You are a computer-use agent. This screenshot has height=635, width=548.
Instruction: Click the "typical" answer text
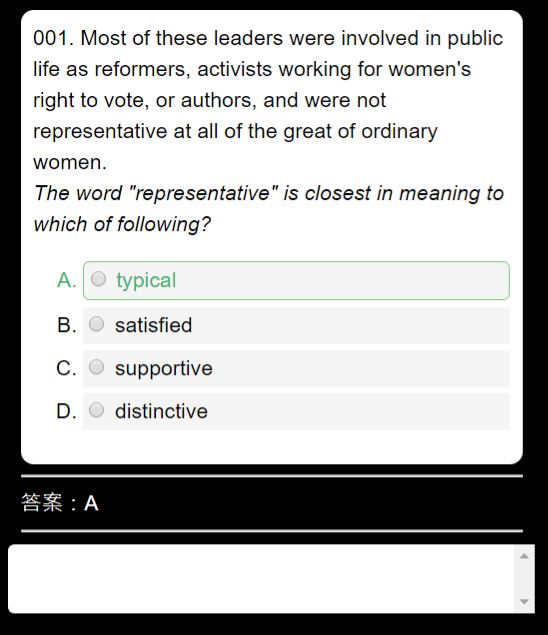click(x=146, y=281)
